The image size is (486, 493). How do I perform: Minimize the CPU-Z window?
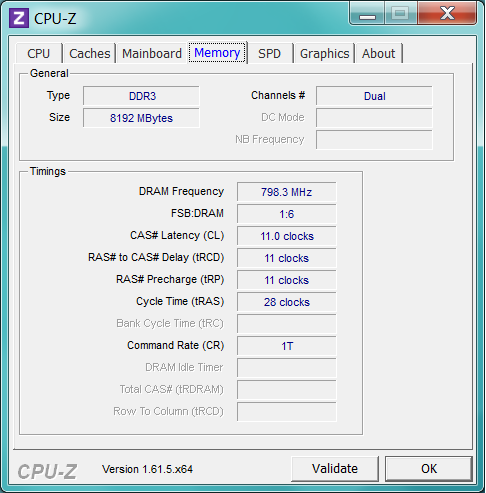[x=367, y=13]
